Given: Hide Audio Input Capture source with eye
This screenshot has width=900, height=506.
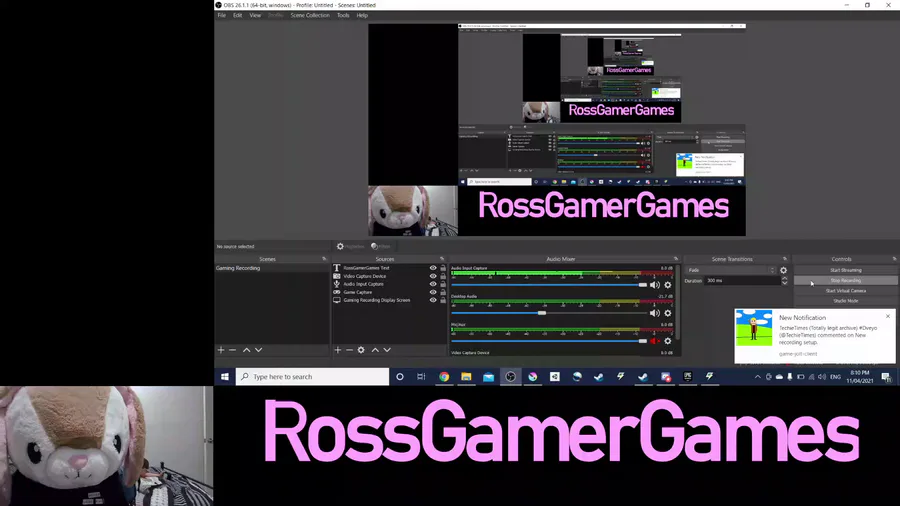Looking at the screenshot, I should click(433, 284).
